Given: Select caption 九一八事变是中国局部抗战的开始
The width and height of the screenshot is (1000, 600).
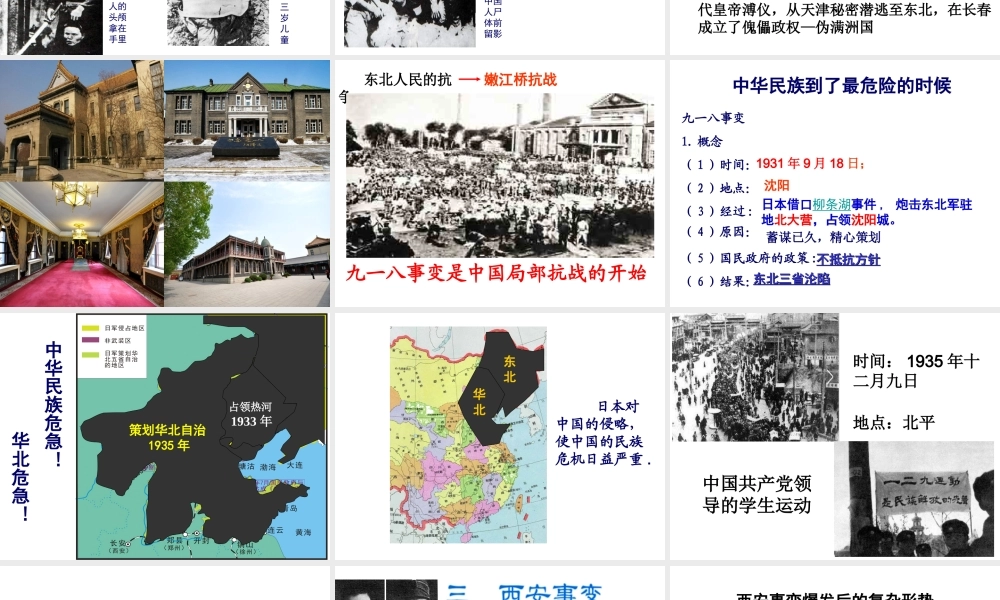Looking at the screenshot, I should (x=496, y=273).
